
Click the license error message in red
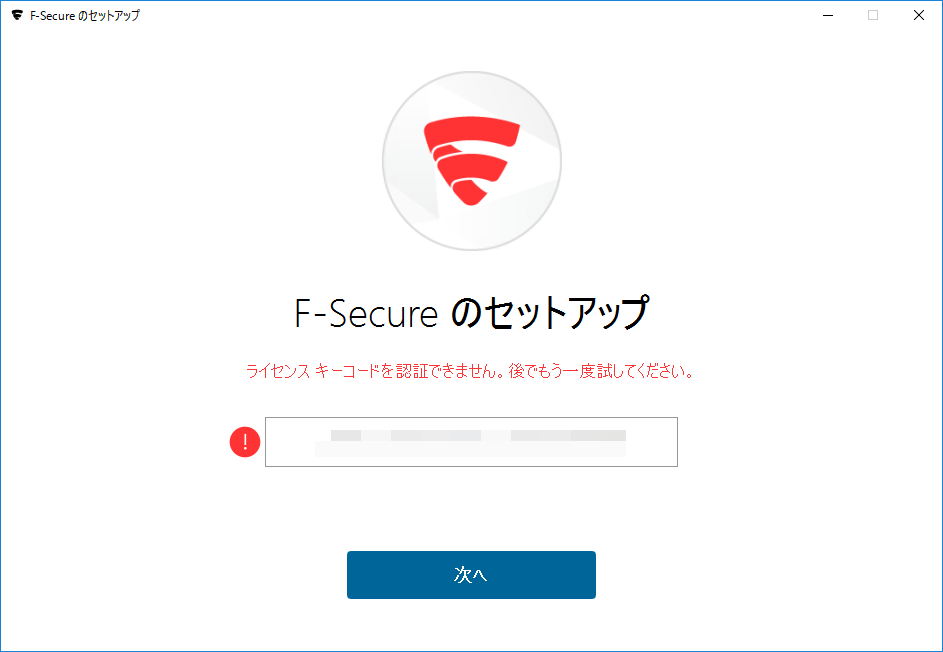[x=471, y=371]
